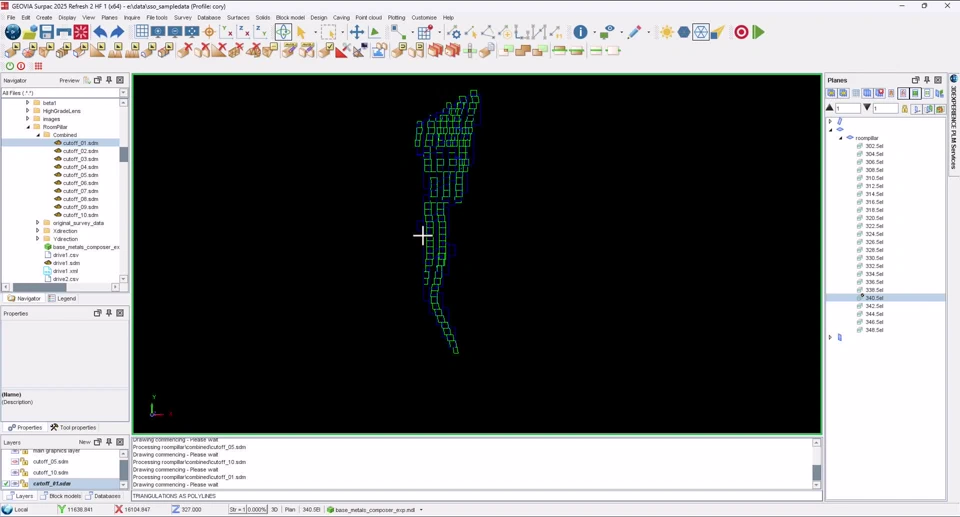Expand the Xdirection folder in Navigator
The width and height of the screenshot is (960, 517).
click(38, 231)
